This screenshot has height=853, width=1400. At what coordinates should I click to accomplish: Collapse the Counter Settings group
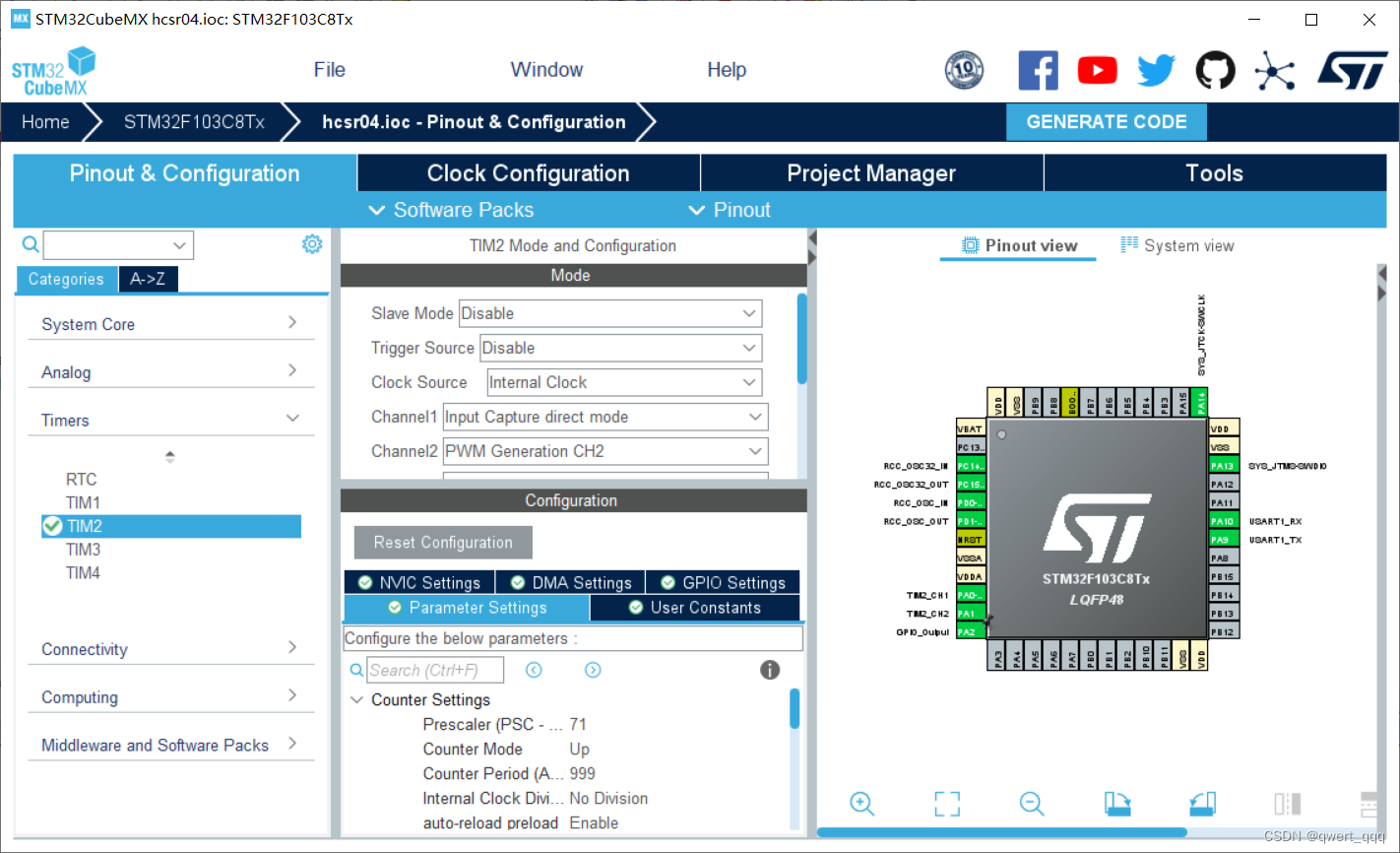pos(357,699)
